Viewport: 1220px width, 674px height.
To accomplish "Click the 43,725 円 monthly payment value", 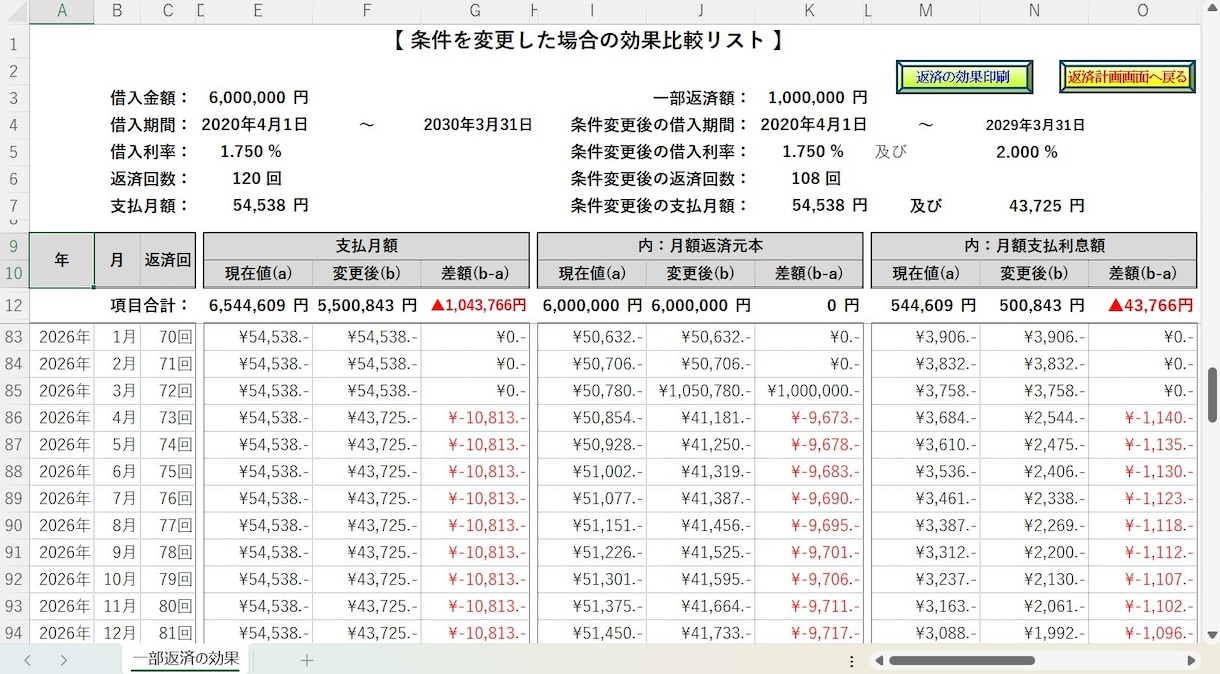I will coord(1046,206).
